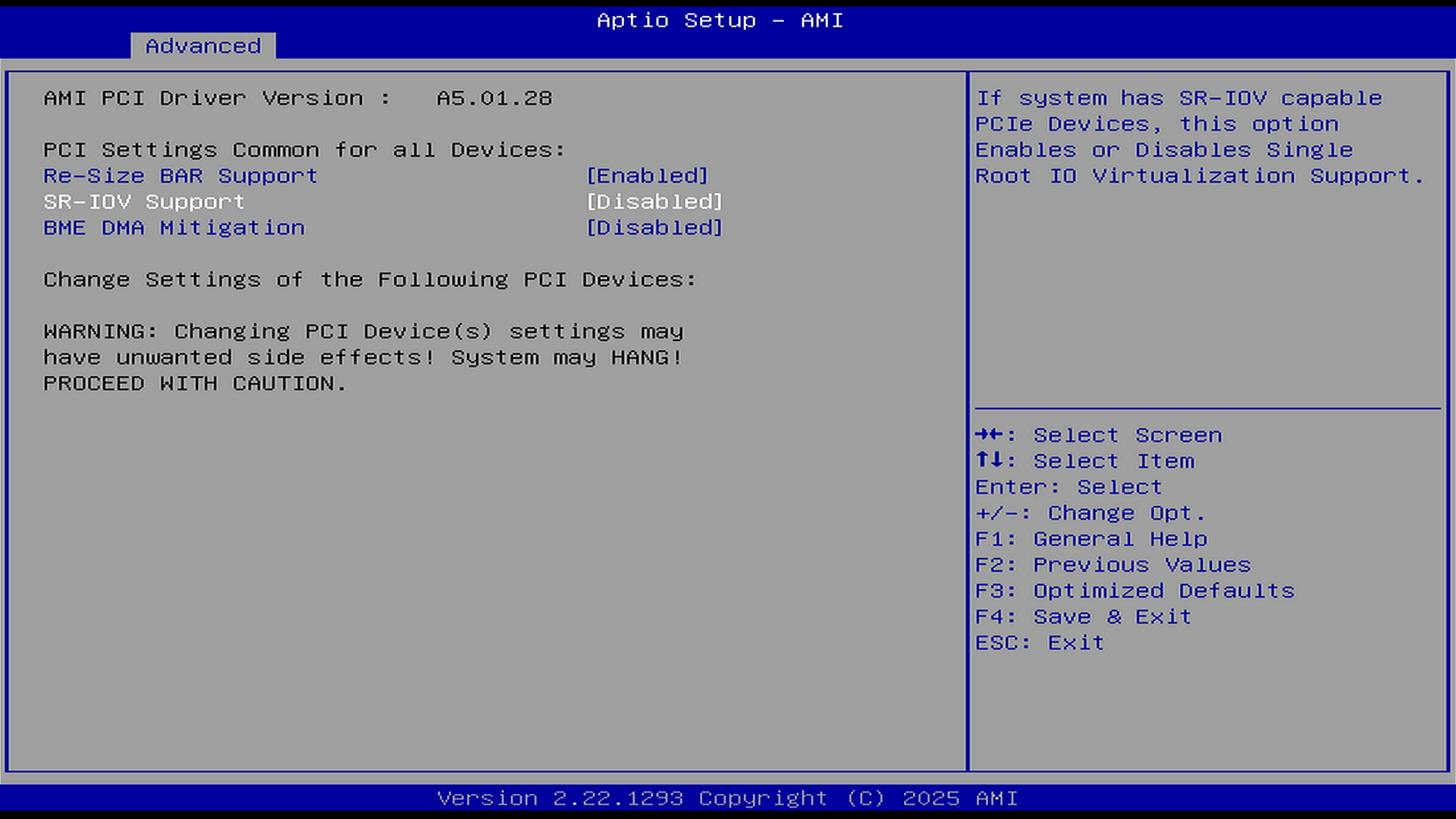Click the F3: Optimized Defaults hint
1456x819 pixels.
1134,591
